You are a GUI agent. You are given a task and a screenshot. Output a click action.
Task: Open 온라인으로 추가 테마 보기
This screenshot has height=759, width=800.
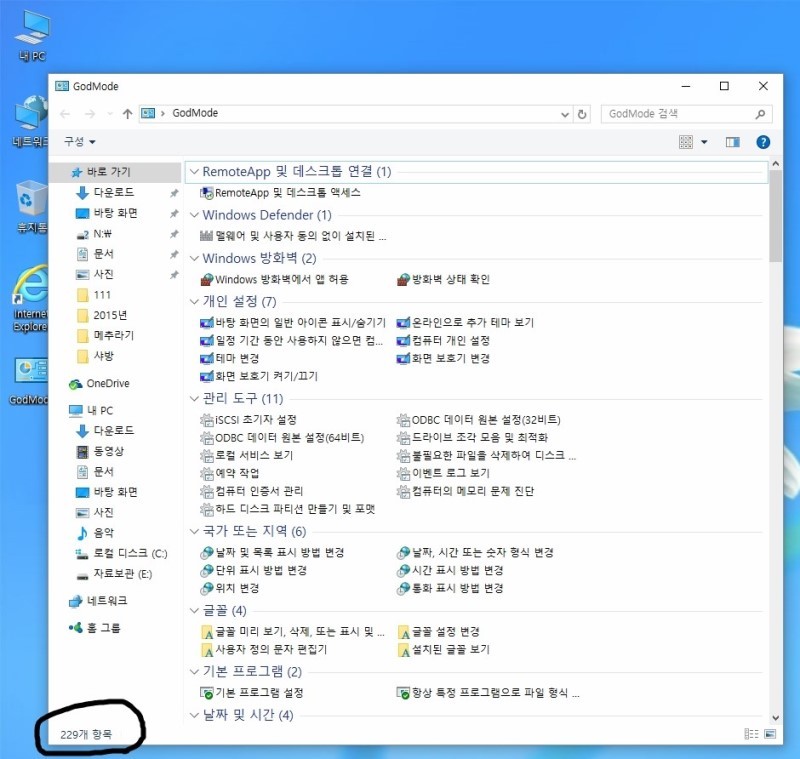[465, 322]
